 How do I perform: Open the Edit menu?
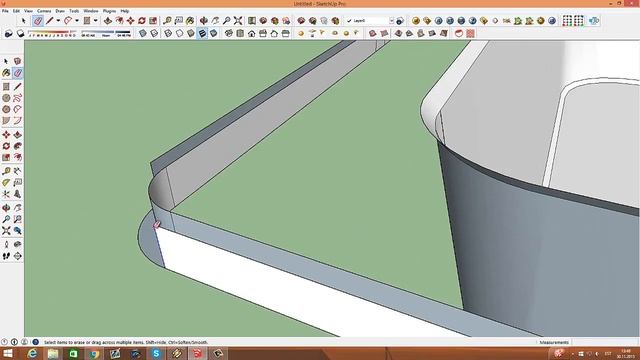pos(16,11)
